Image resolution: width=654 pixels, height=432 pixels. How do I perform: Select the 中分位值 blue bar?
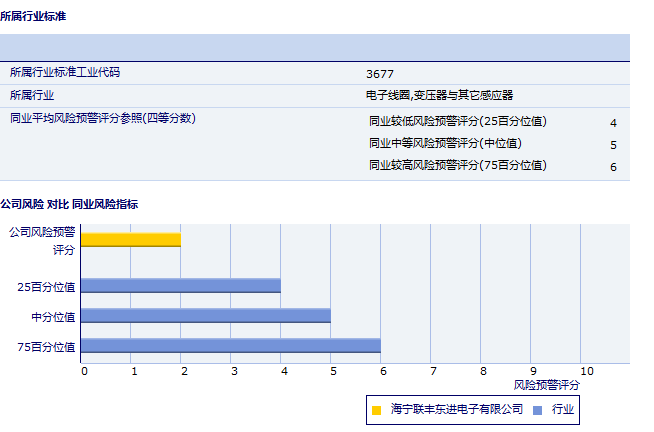(x=206, y=316)
